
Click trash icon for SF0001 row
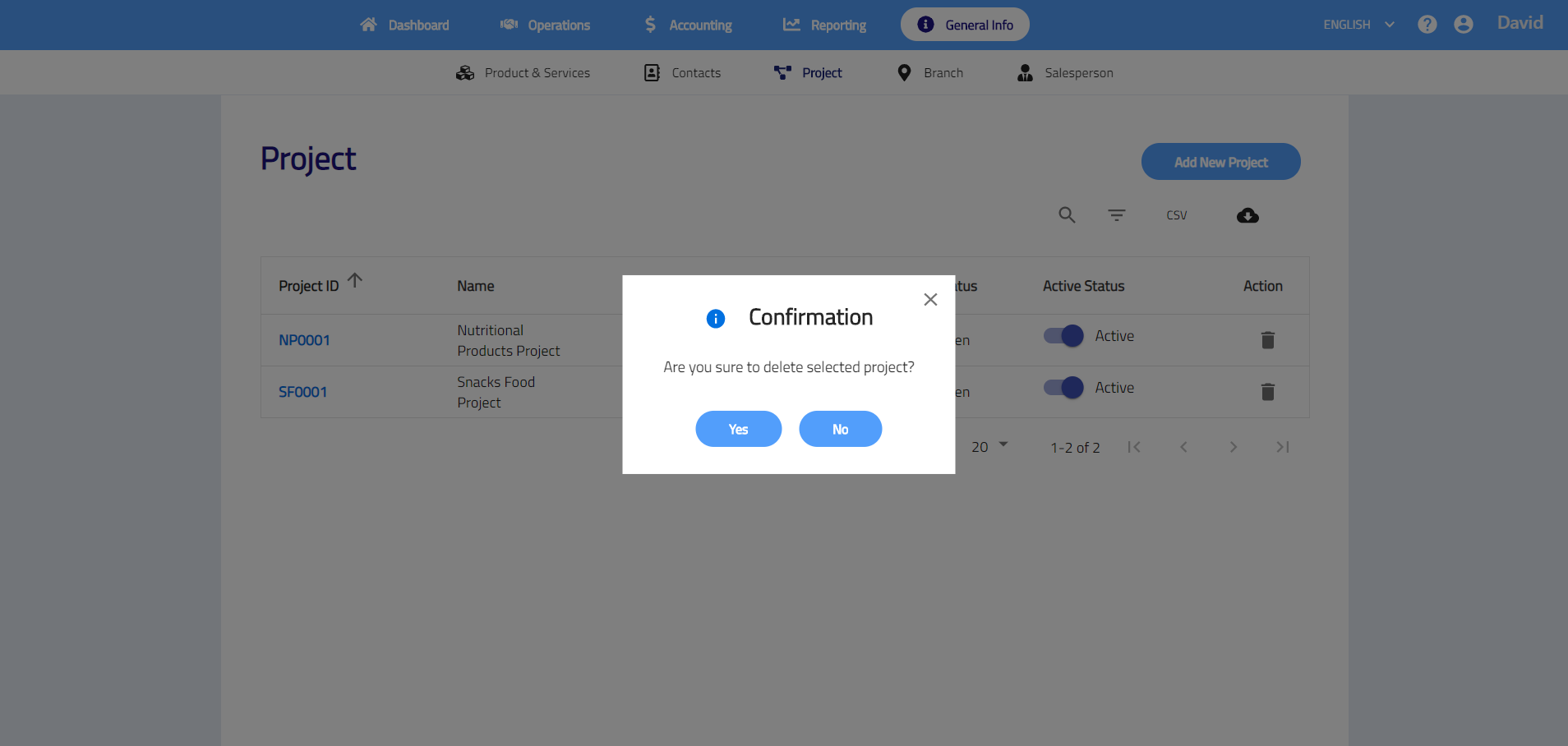(1267, 392)
